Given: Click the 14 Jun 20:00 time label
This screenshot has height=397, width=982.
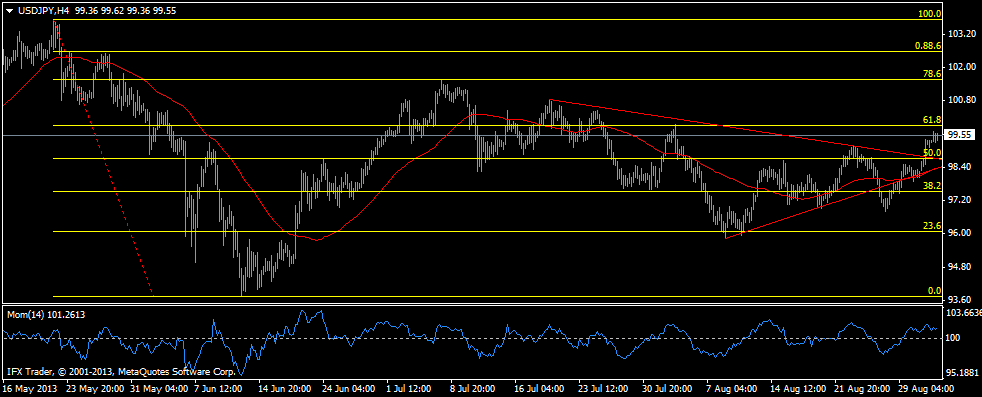Looking at the screenshot, I should [x=285, y=388].
